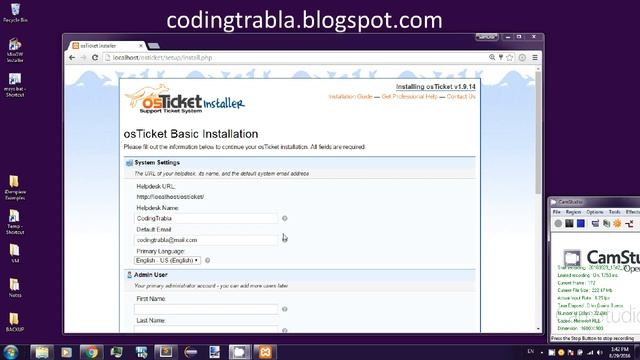Click the System Settings section header
640x360 pixels.
tap(300, 162)
